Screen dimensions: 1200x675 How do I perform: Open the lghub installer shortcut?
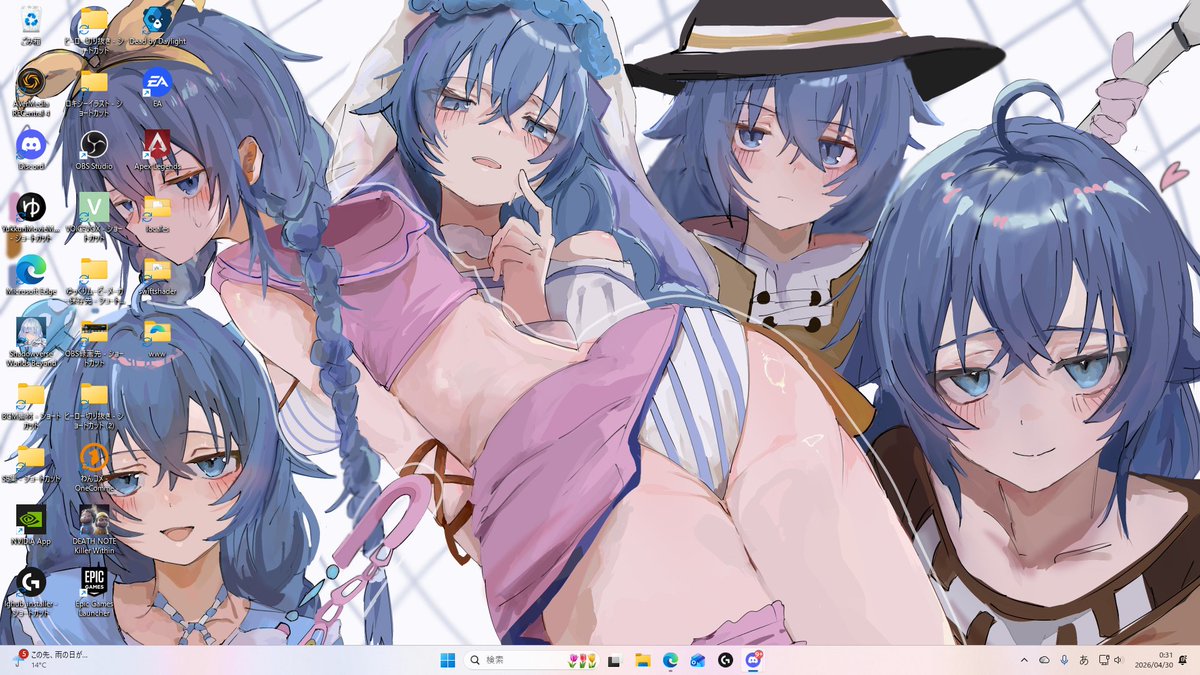(31, 590)
